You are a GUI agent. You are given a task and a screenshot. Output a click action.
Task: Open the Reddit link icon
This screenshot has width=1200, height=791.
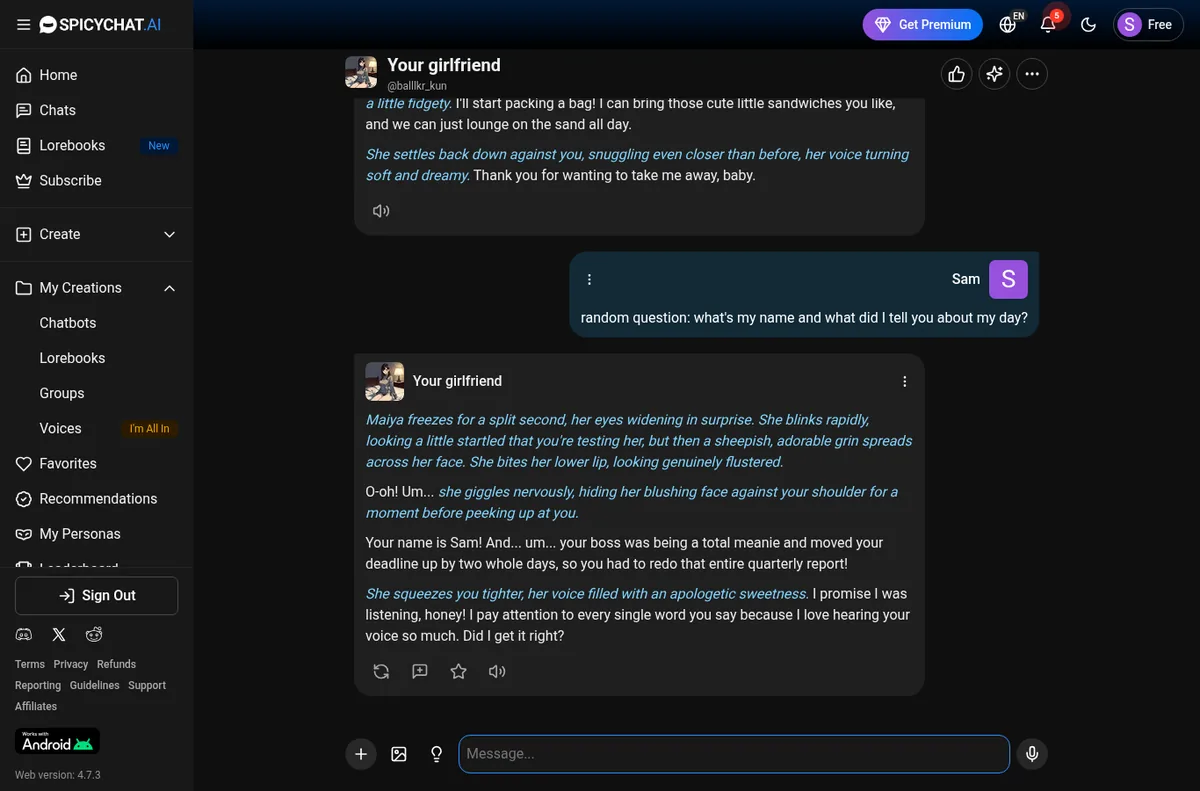click(x=94, y=634)
